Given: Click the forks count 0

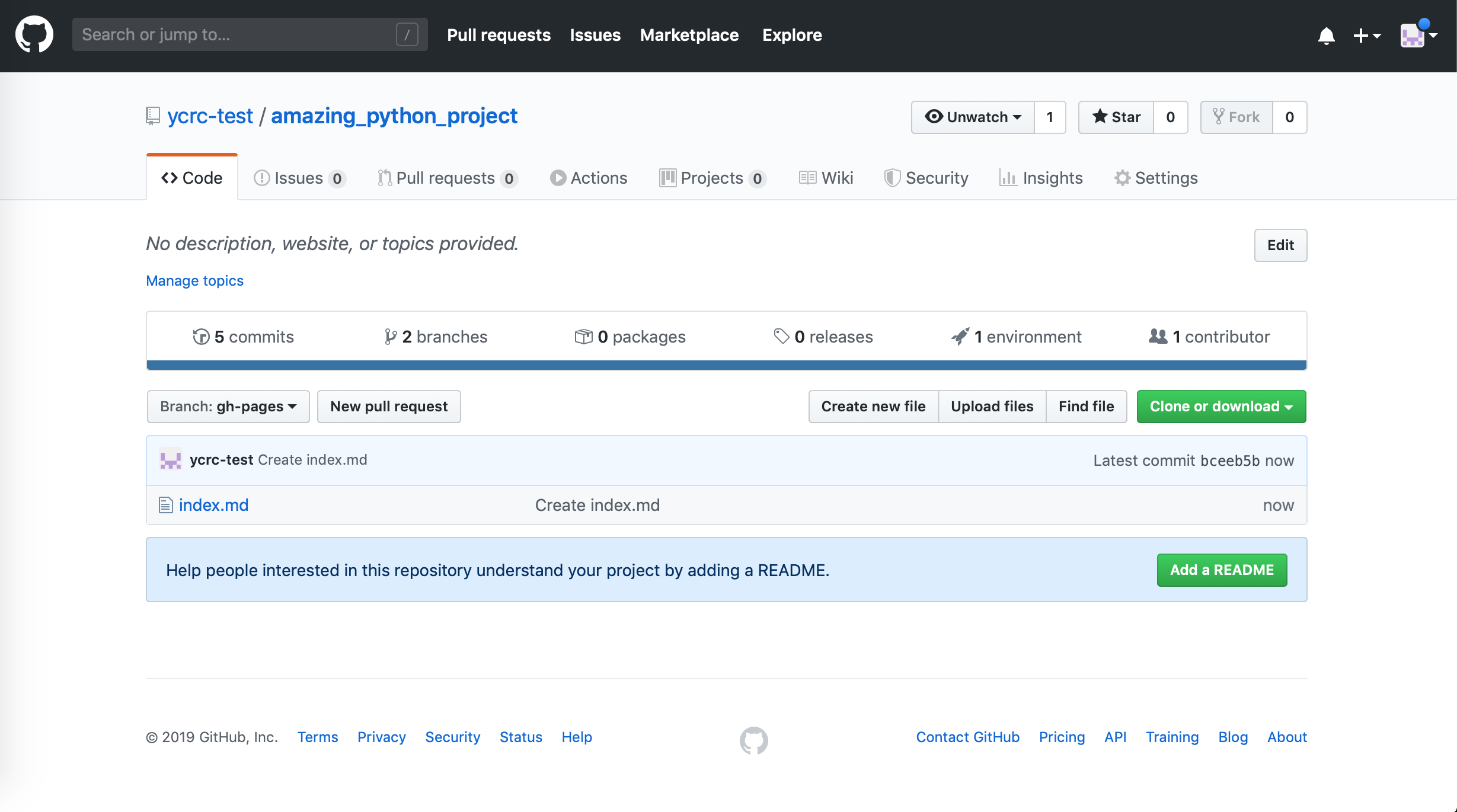Looking at the screenshot, I should coord(1290,117).
